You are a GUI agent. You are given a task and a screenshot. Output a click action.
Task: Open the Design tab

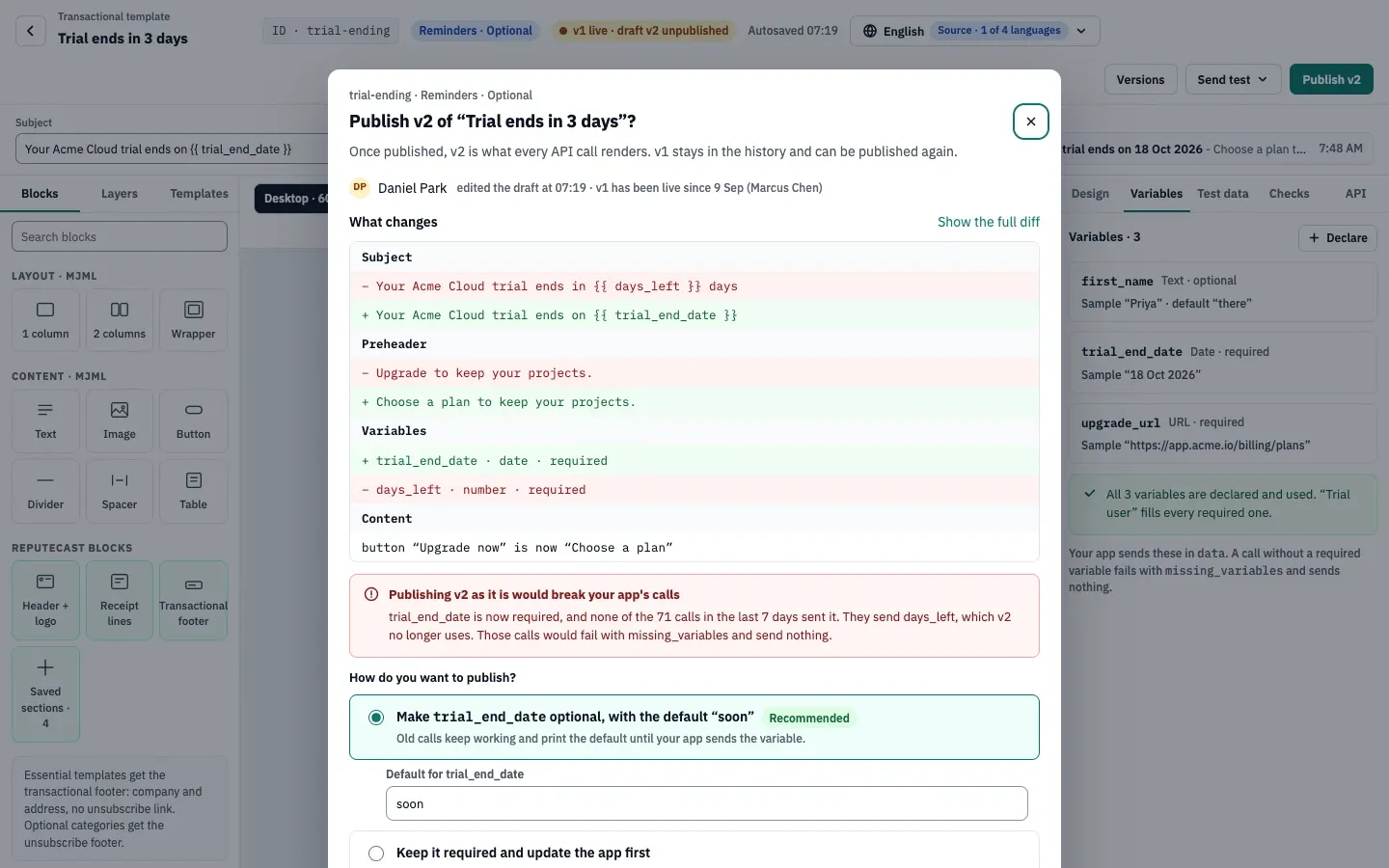coord(1090,194)
